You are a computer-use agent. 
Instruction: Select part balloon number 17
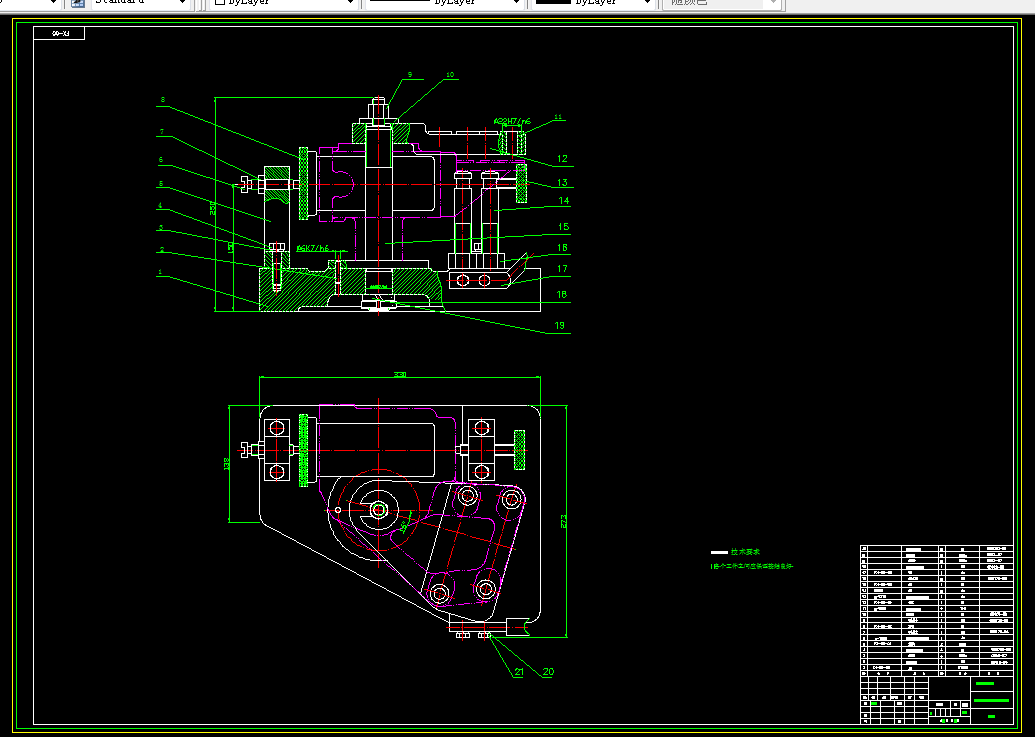pyautogui.click(x=562, y=269)
